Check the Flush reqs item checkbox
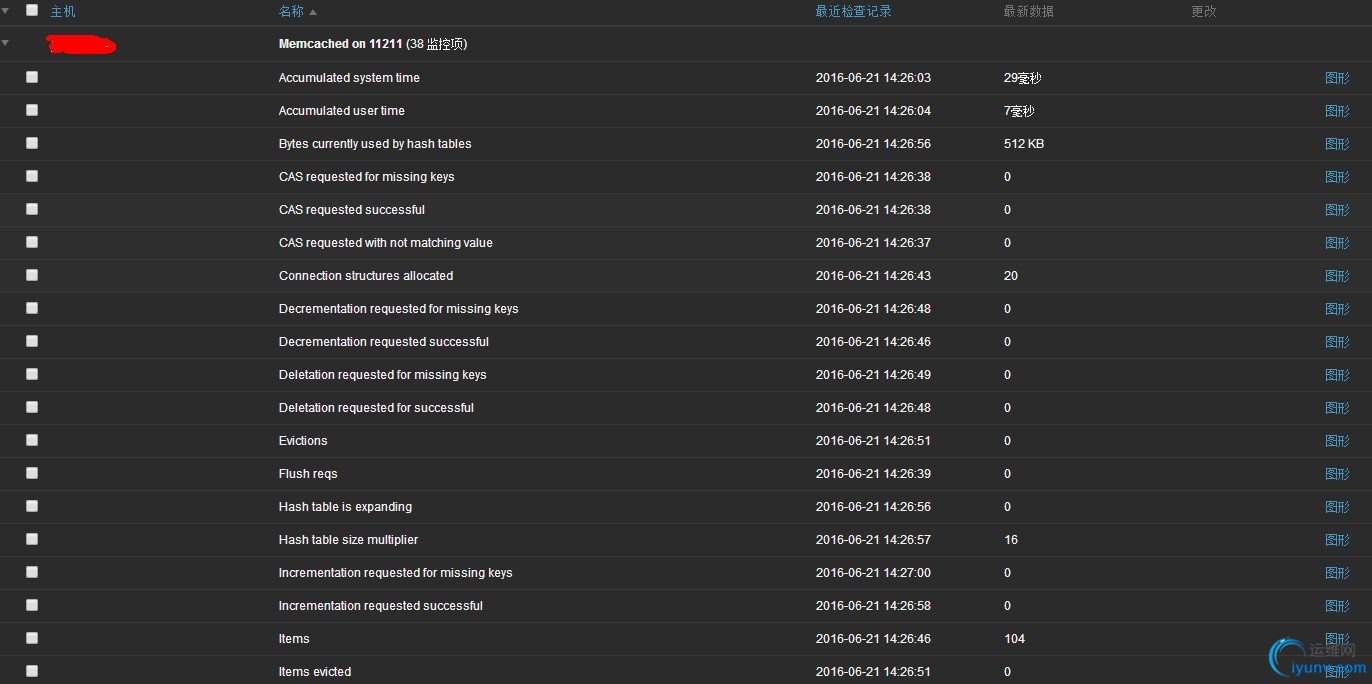This screenshot has width=1372, height=684. coord(31,473)
